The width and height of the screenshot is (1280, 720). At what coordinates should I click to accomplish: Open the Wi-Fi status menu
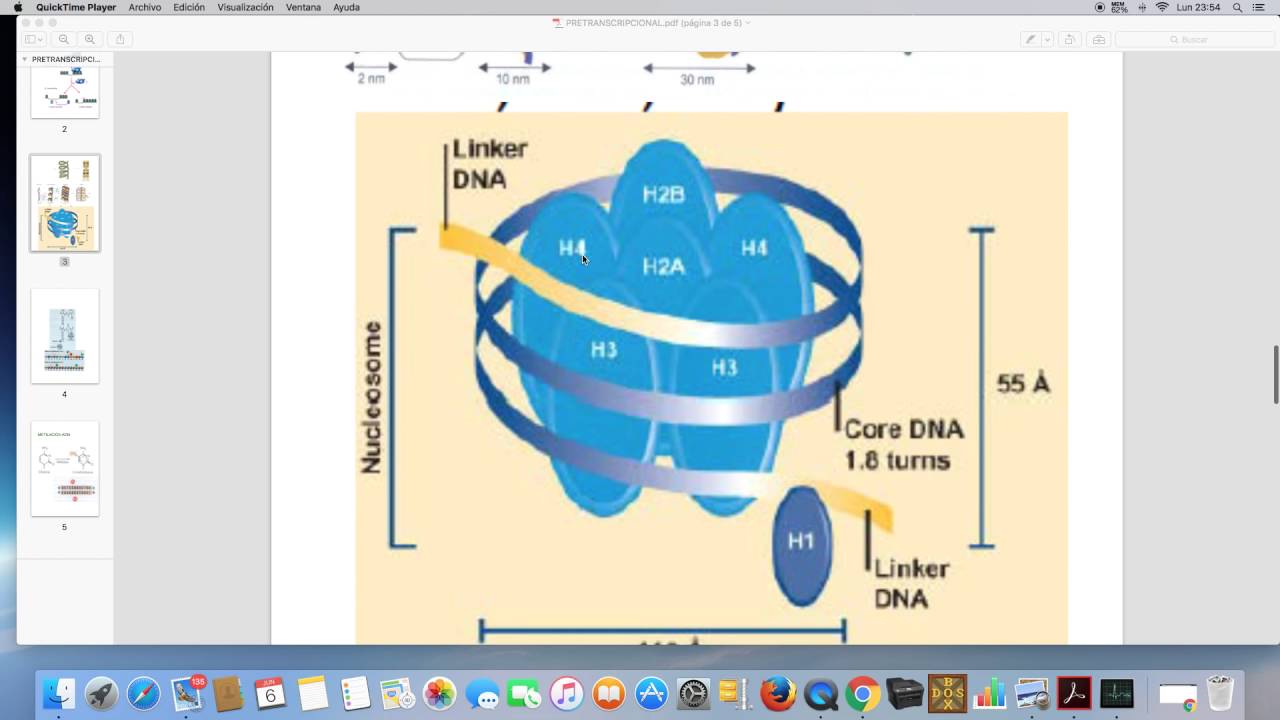point(1162,7)
